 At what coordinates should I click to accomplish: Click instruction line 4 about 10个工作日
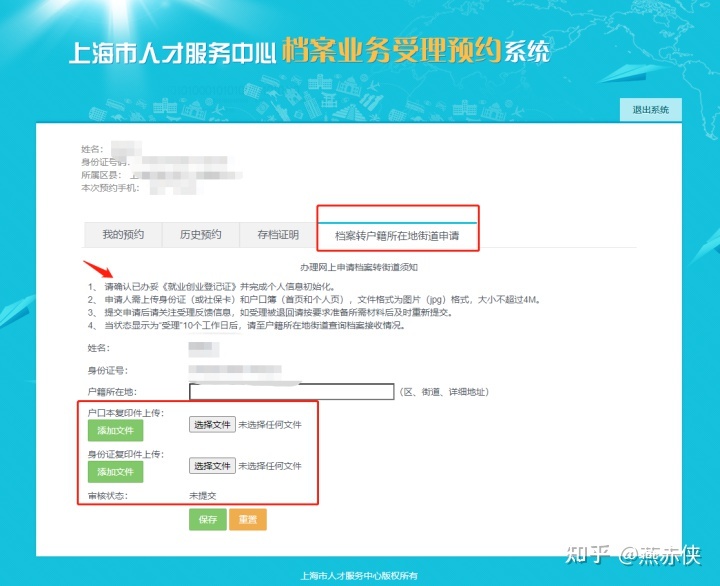pyautogui.click(x=247, y=325)
